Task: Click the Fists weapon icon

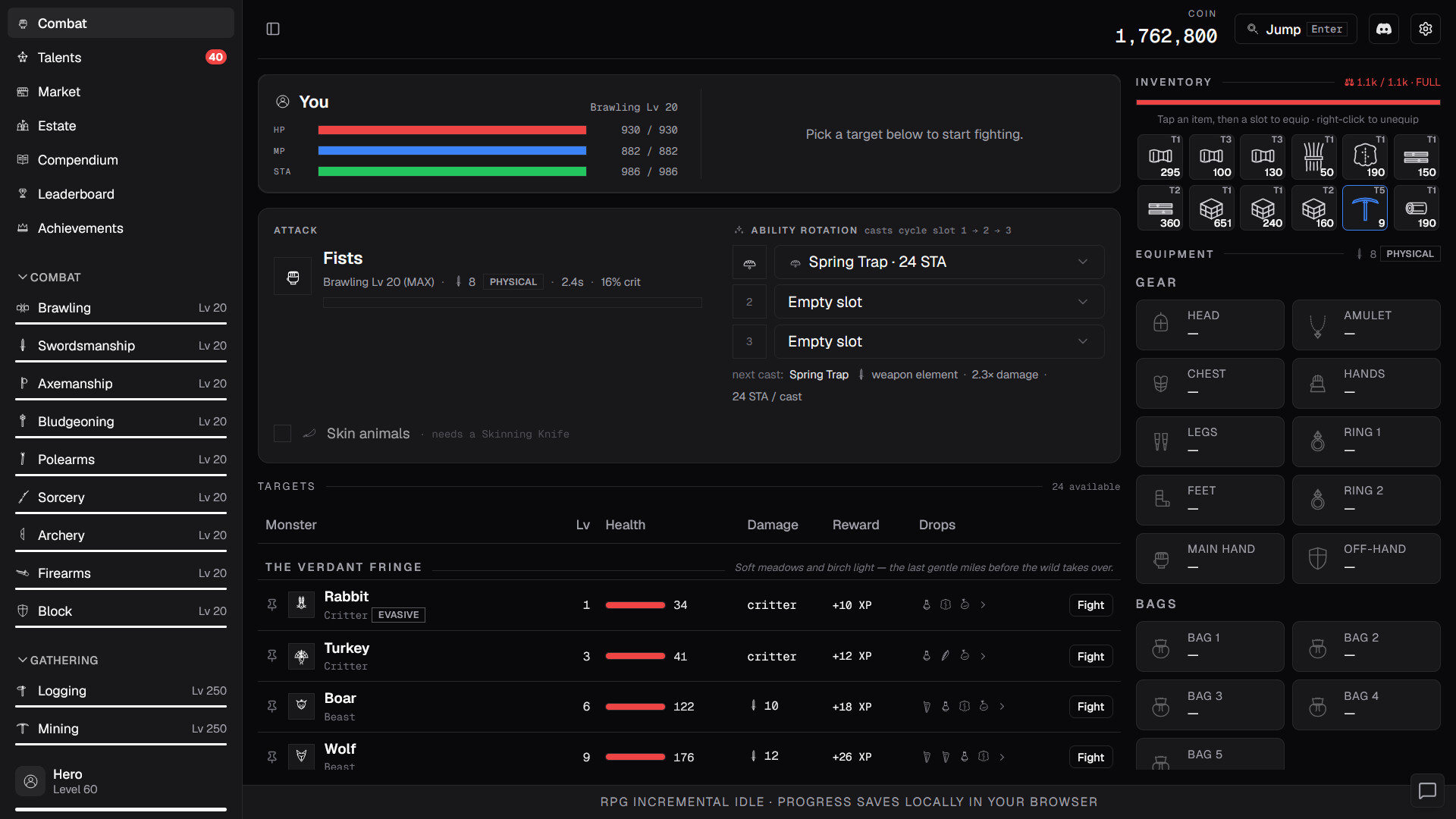Action: point(293,276)
